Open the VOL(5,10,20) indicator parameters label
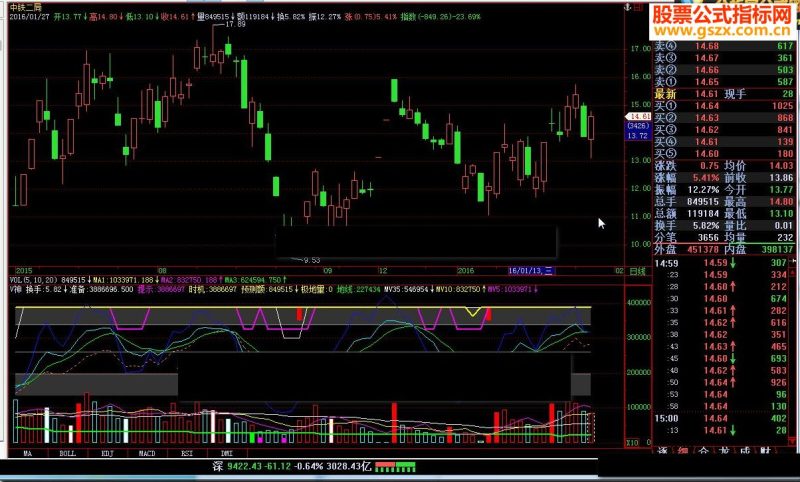Screen dimensions: 800x482 [x=34, y=280]
